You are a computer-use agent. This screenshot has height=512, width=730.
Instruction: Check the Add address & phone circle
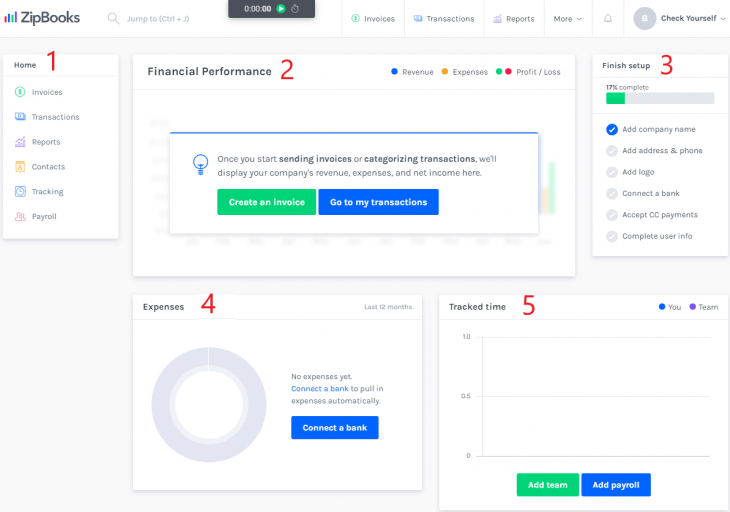tap(612, 151)
